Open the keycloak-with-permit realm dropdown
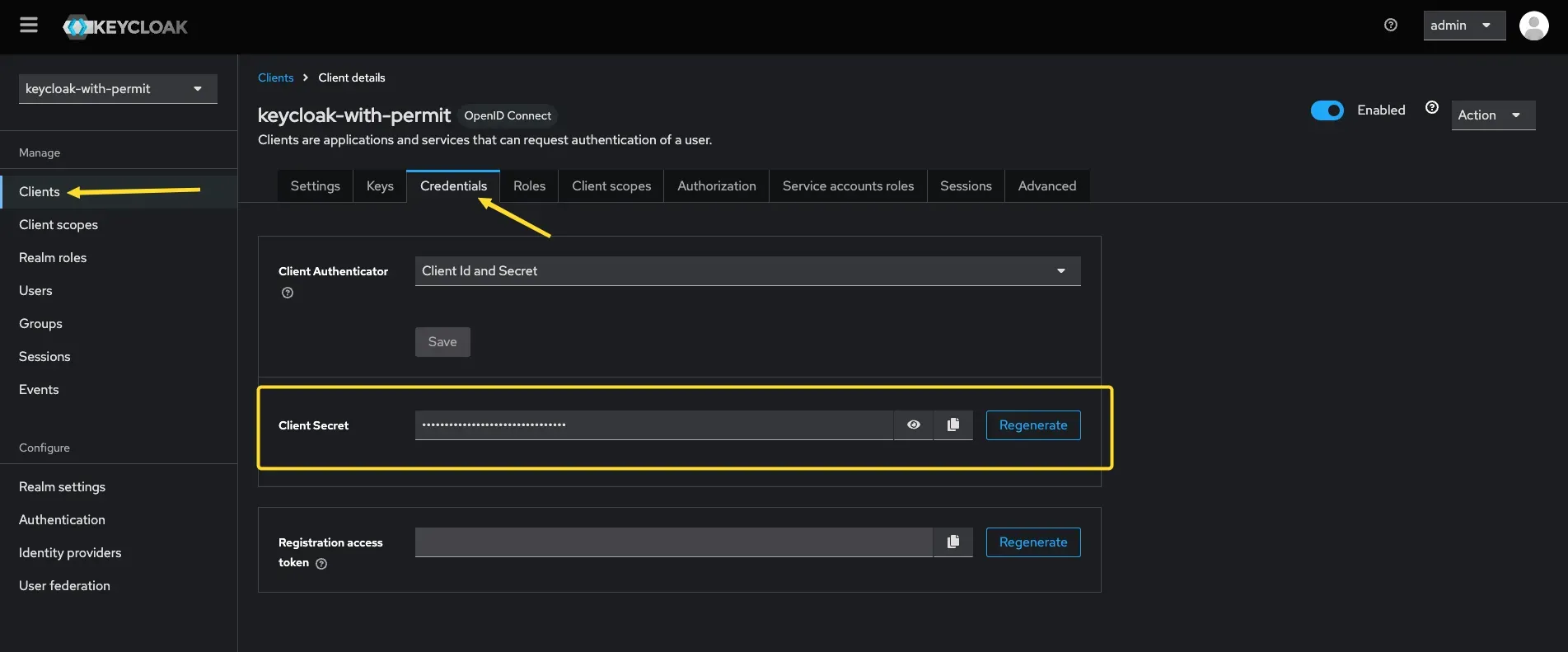This screenshot has height=652, width=1568. 118,89
